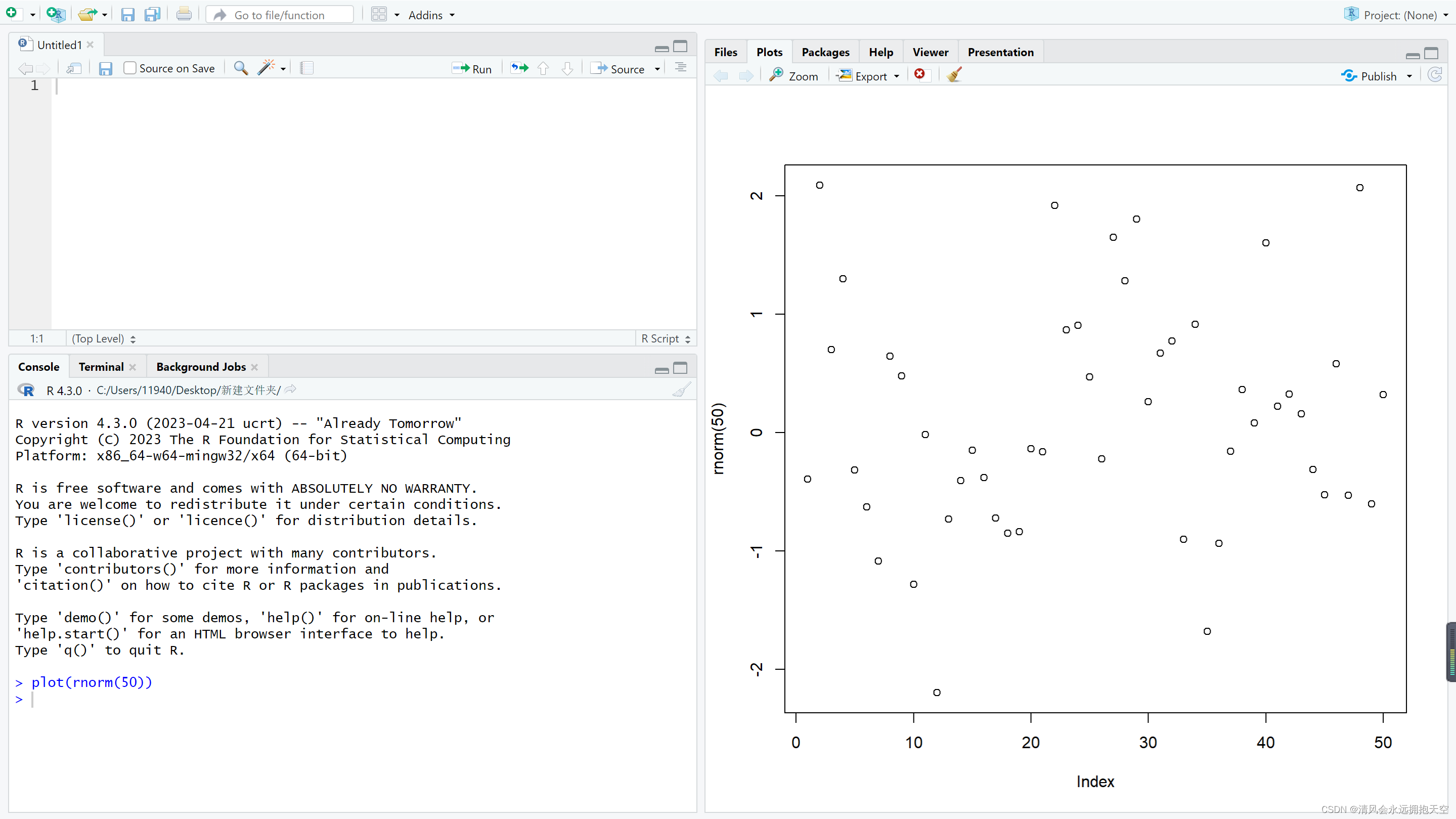The image size is (1456, 819).
Task: Open workspace panes layout icon
Action: [x=379, y=14]
